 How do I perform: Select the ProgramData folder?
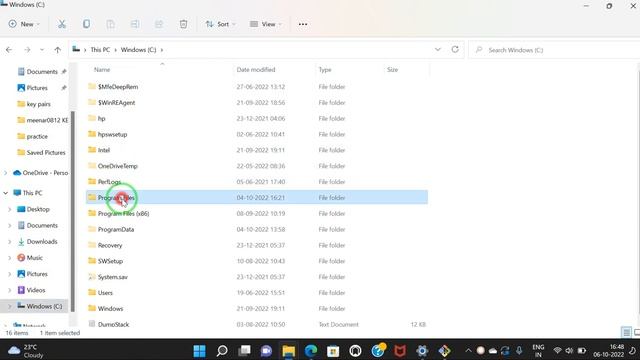click(257, 229)
